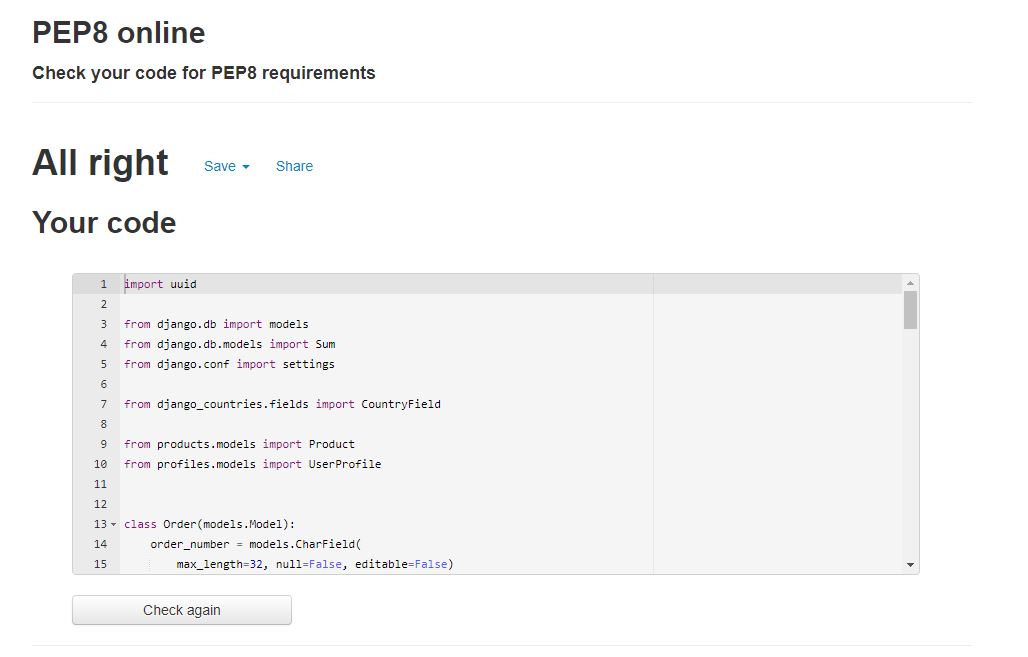Collapse the Order class fold at line 13

(x=113, y=524)
